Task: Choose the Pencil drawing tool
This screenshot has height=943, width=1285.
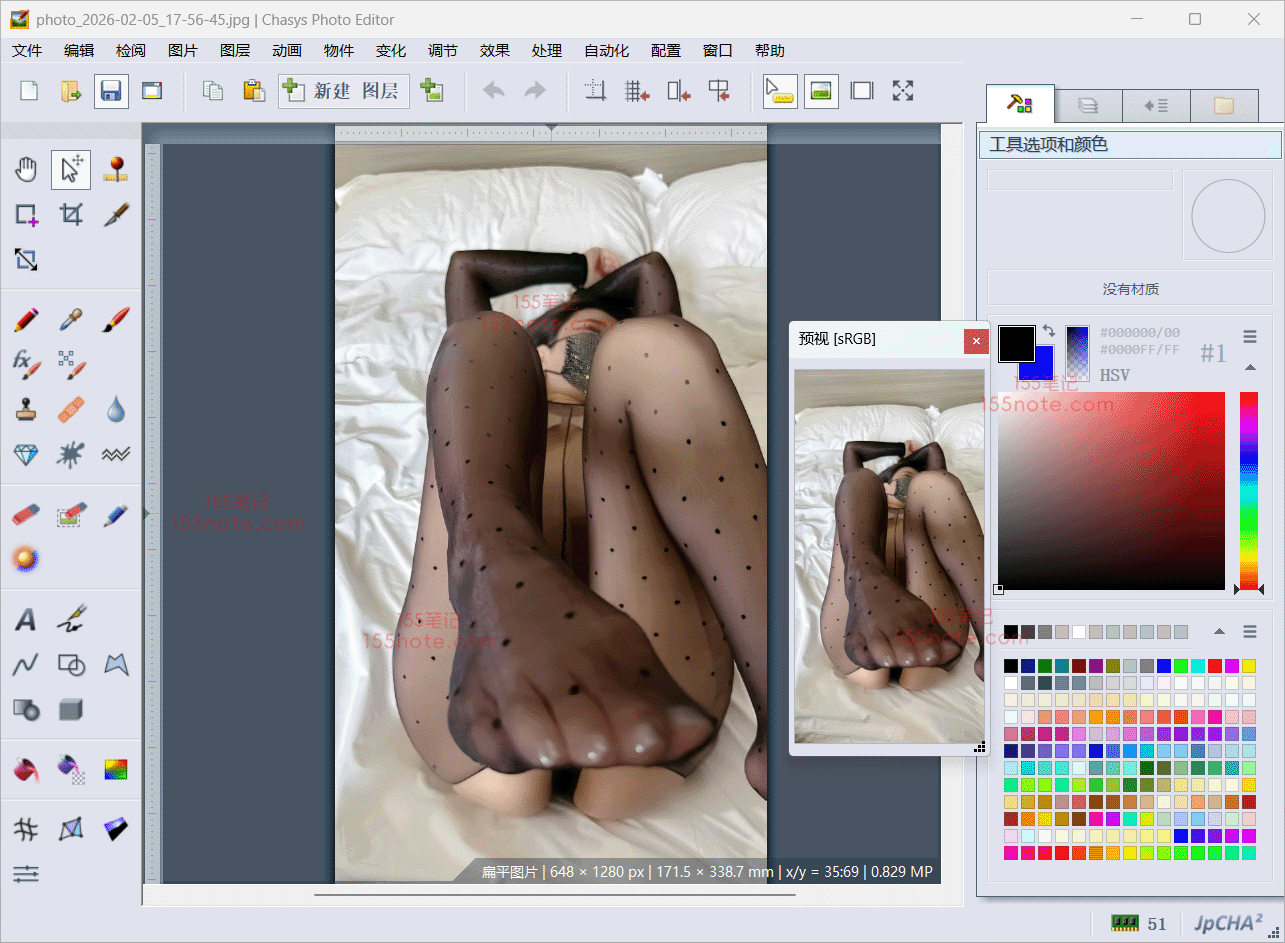Action: pyautogui.click(x=26, y=320)
